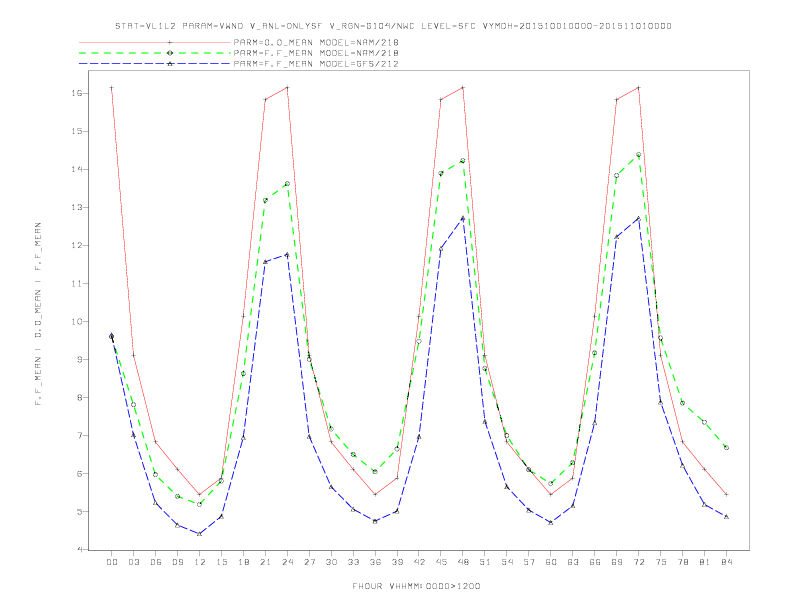
Task: Click the blue triangle data point at hour 84
Action: (726, 517)
